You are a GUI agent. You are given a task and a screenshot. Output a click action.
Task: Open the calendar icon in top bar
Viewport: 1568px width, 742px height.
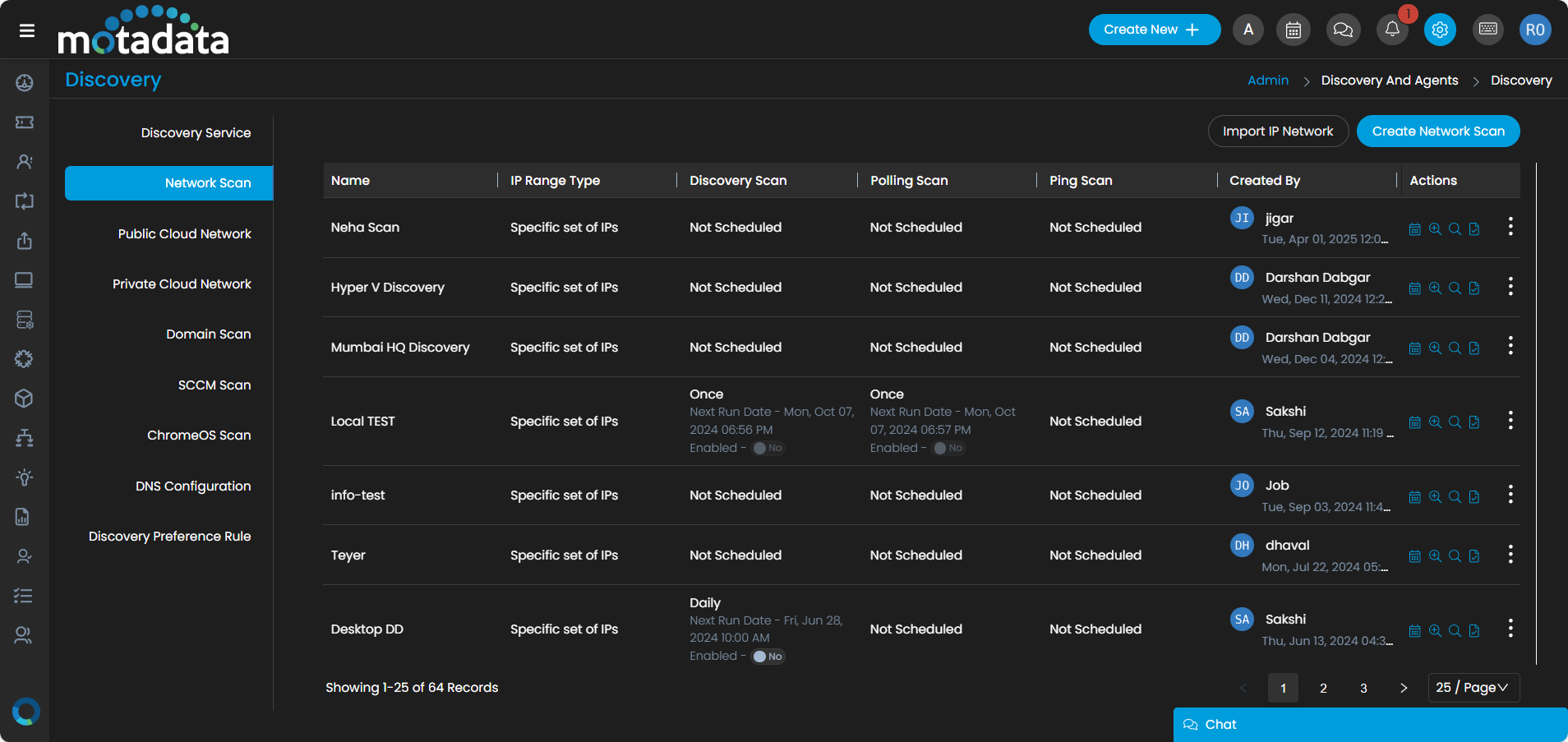click(1293, 30)
